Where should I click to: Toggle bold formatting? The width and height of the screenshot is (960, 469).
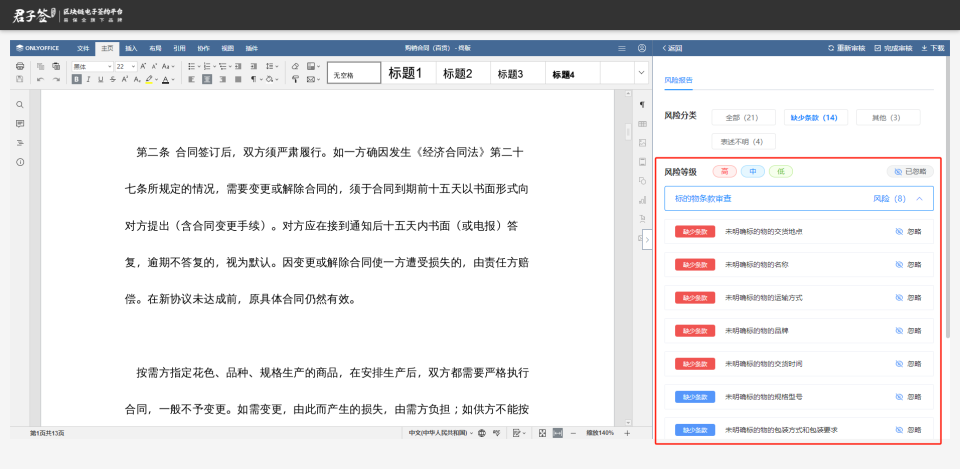click(76, 79)
